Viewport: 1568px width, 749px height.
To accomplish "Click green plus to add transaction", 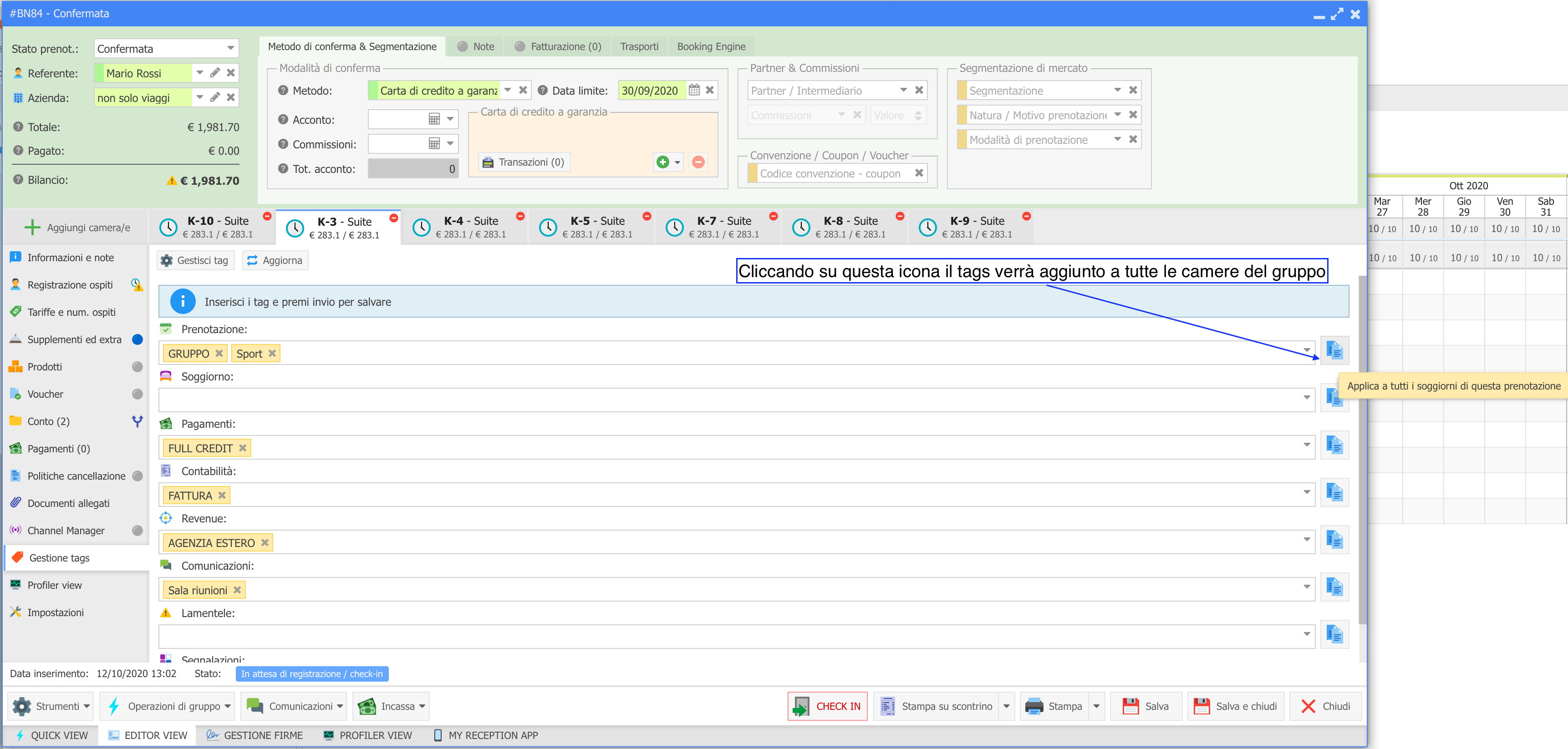I will coord(663,162).
